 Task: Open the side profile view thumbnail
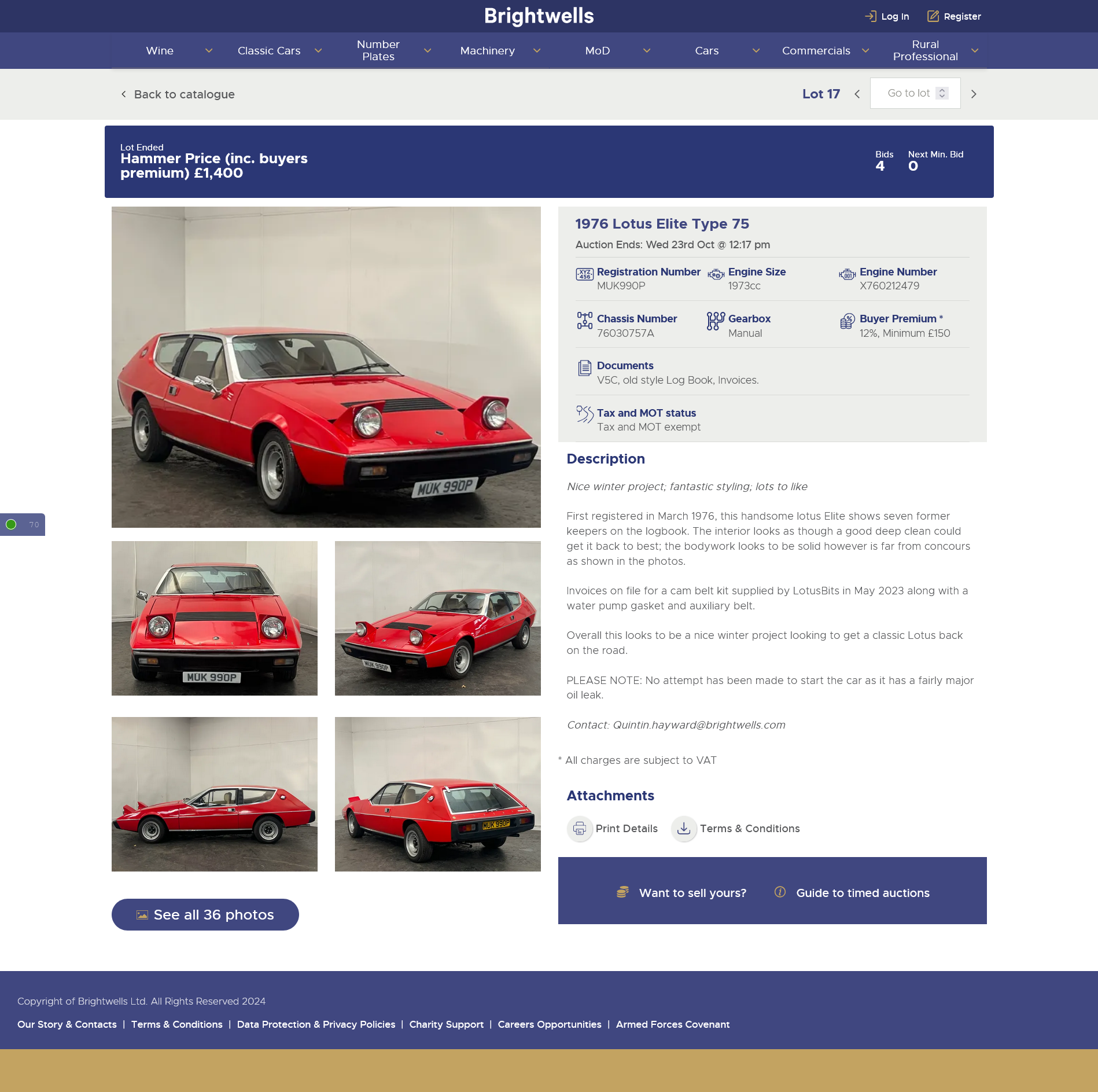215,794
